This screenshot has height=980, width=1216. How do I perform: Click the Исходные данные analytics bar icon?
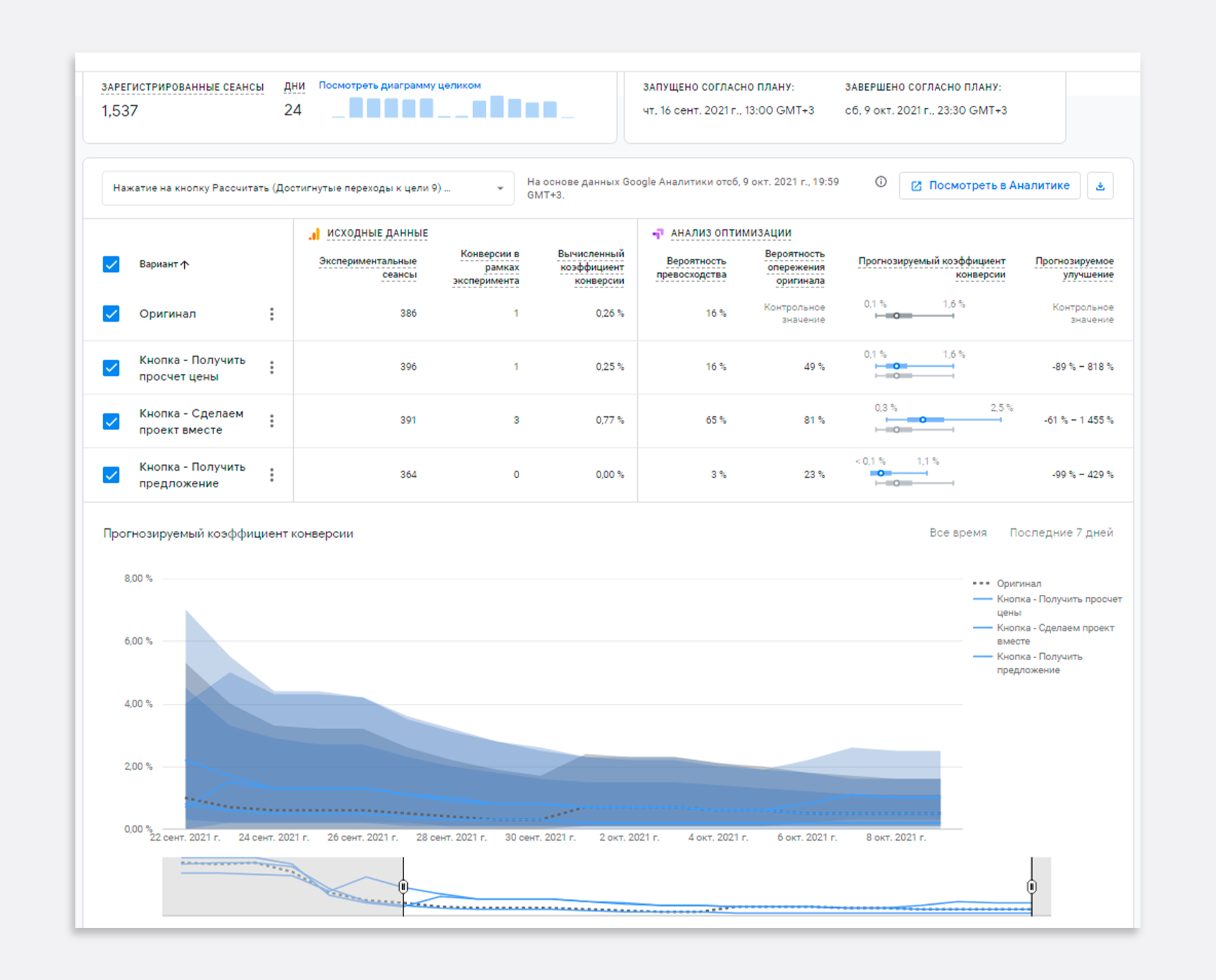[x=314, y=234]
